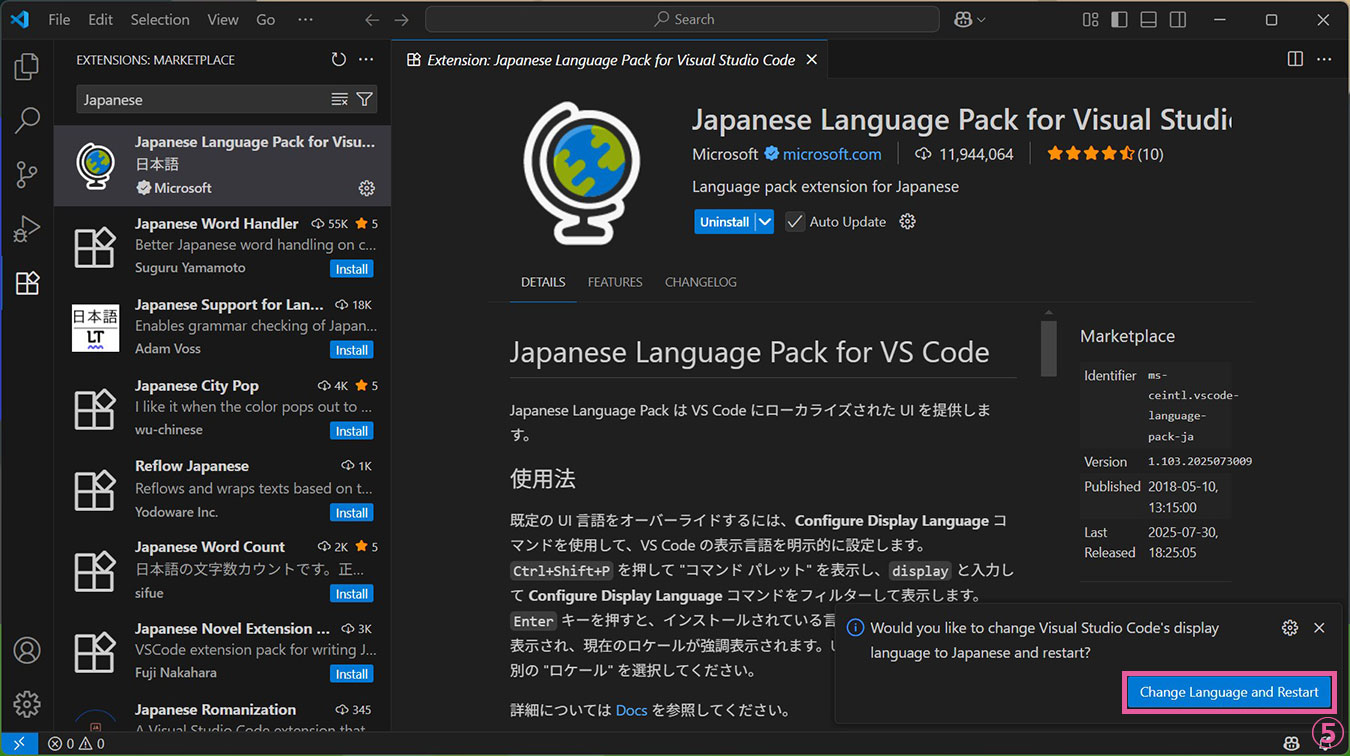This screenshot has width=1350, height=756.
Task: Expand the Uninstall dropdown arrow
Action: 764,222
